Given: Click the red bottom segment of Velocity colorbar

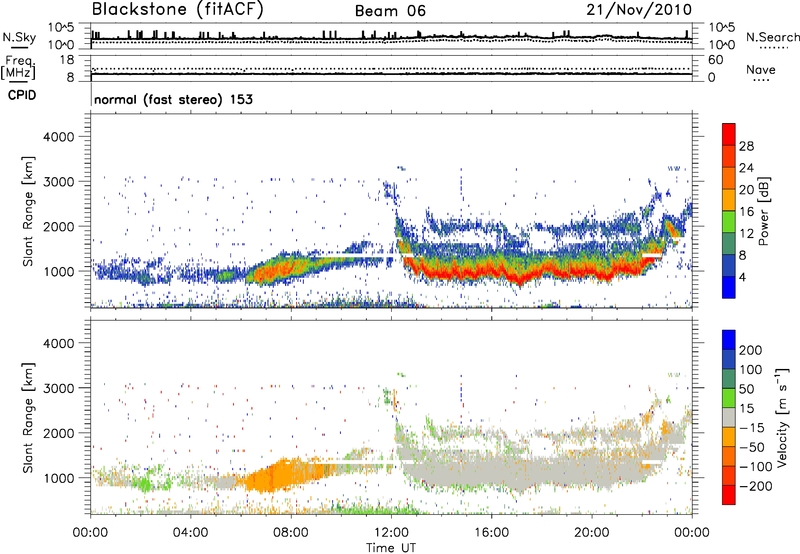Looking at the screenshot, I should pos(729,495).
